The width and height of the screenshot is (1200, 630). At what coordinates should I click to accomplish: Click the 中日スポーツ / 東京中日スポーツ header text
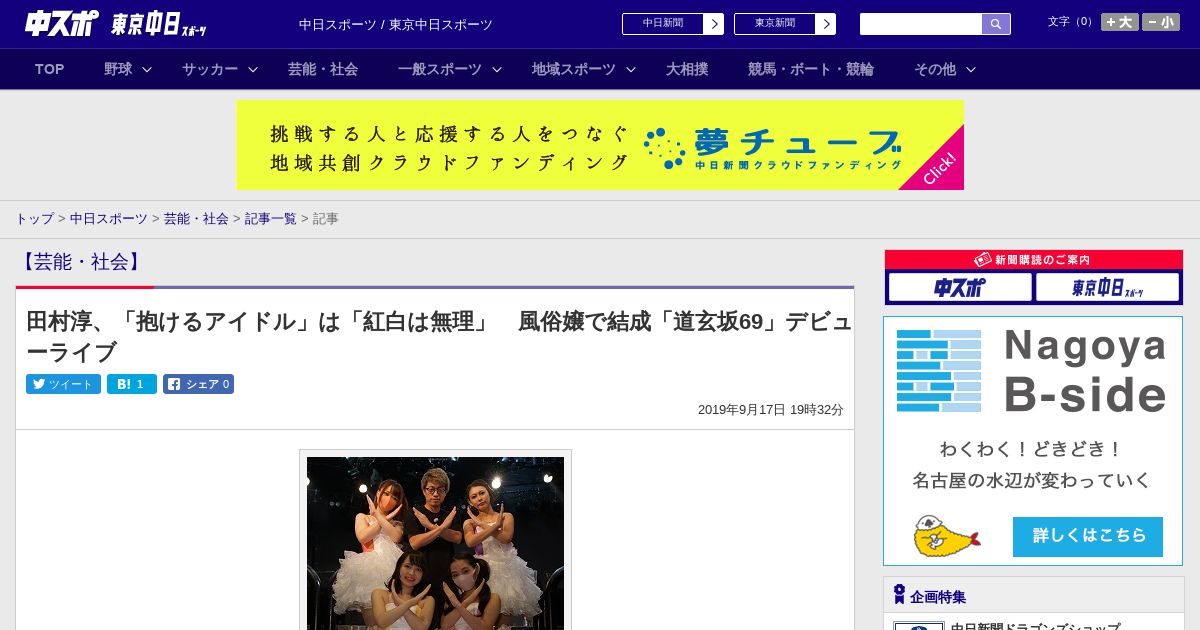(396, 24)
